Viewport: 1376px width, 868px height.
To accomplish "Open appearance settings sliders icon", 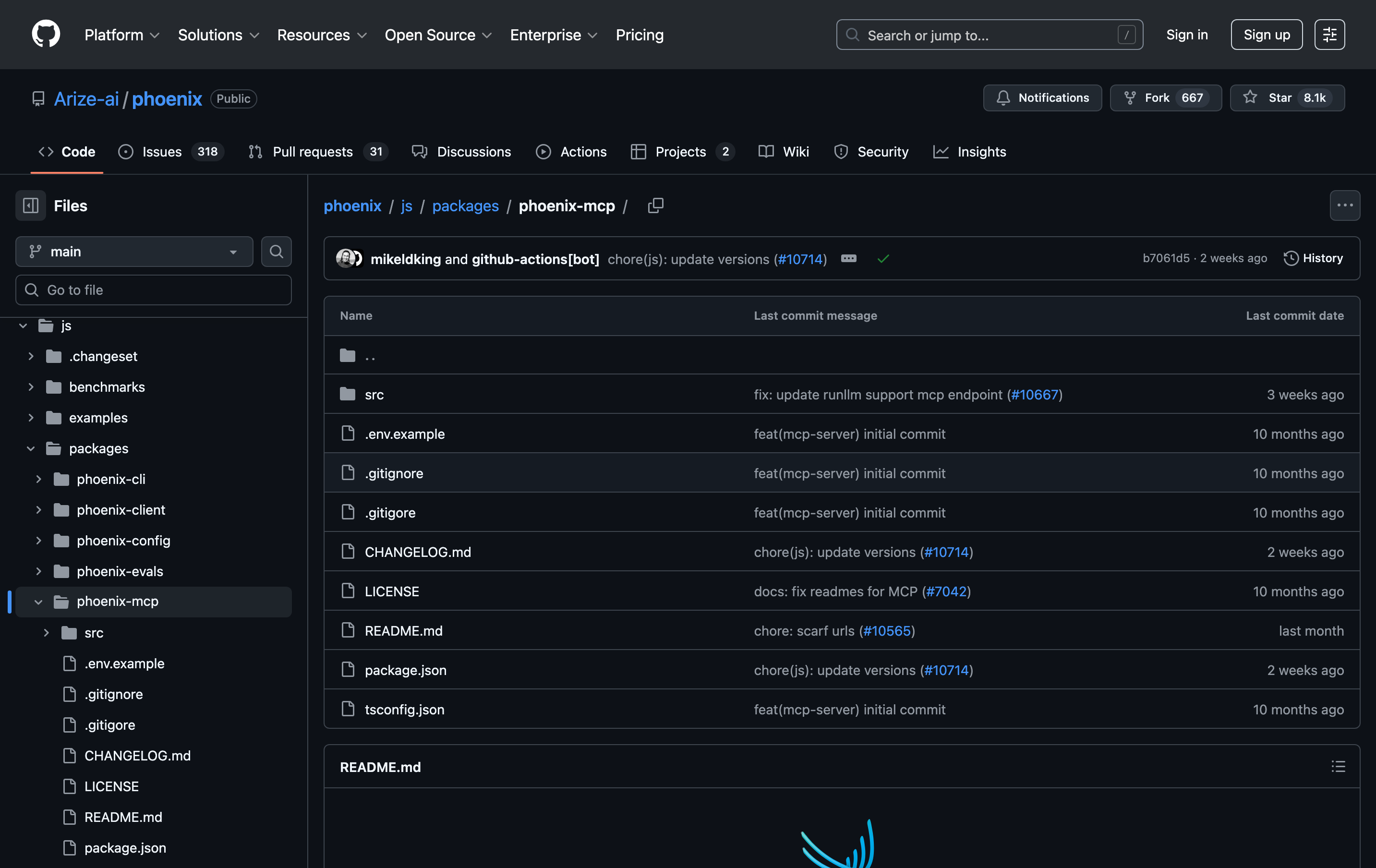I will tap(1329, 35).
